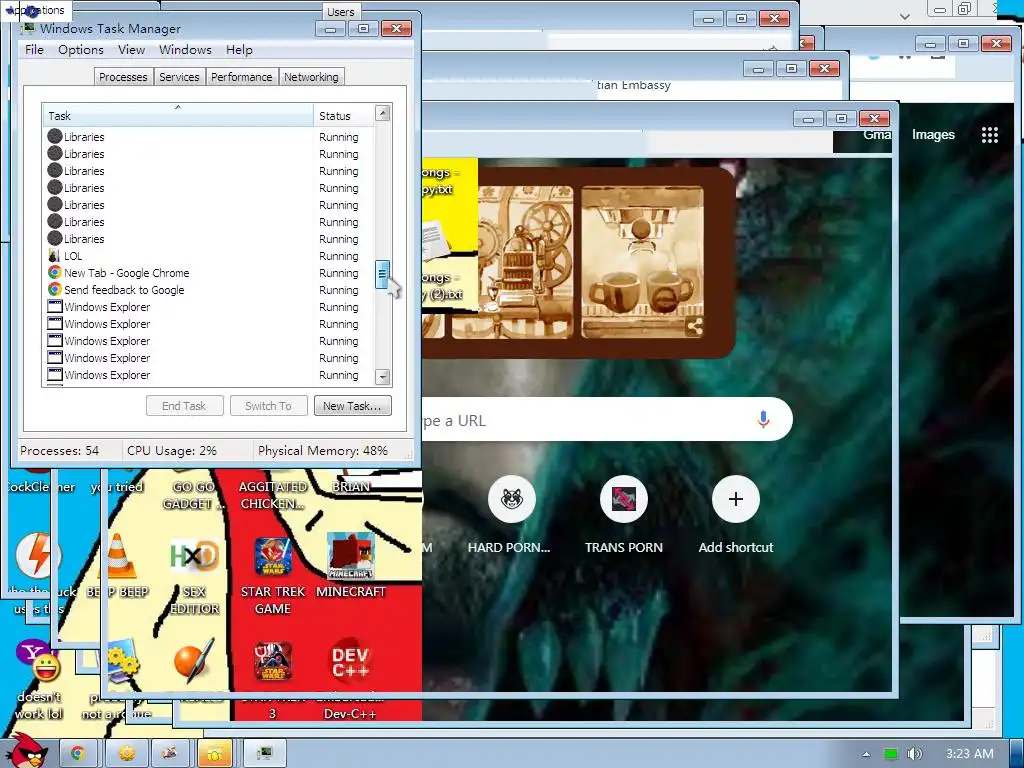Click the Physical Memory: 48% status text
The width and height of the screenshot is (1024, 768).
(x=323, y=451)
